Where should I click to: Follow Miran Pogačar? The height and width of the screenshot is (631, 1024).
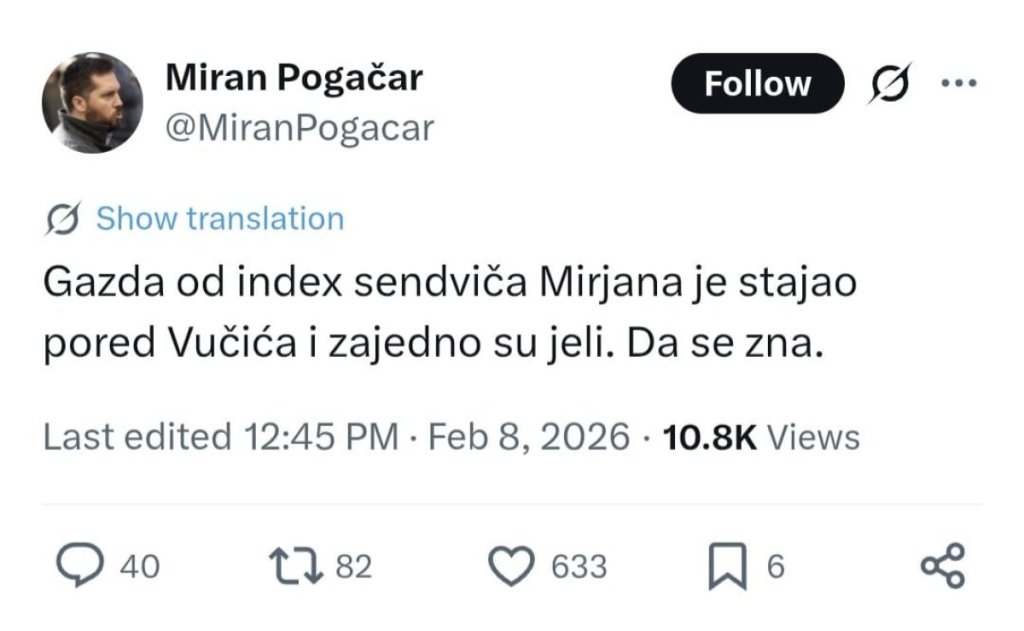757,84
